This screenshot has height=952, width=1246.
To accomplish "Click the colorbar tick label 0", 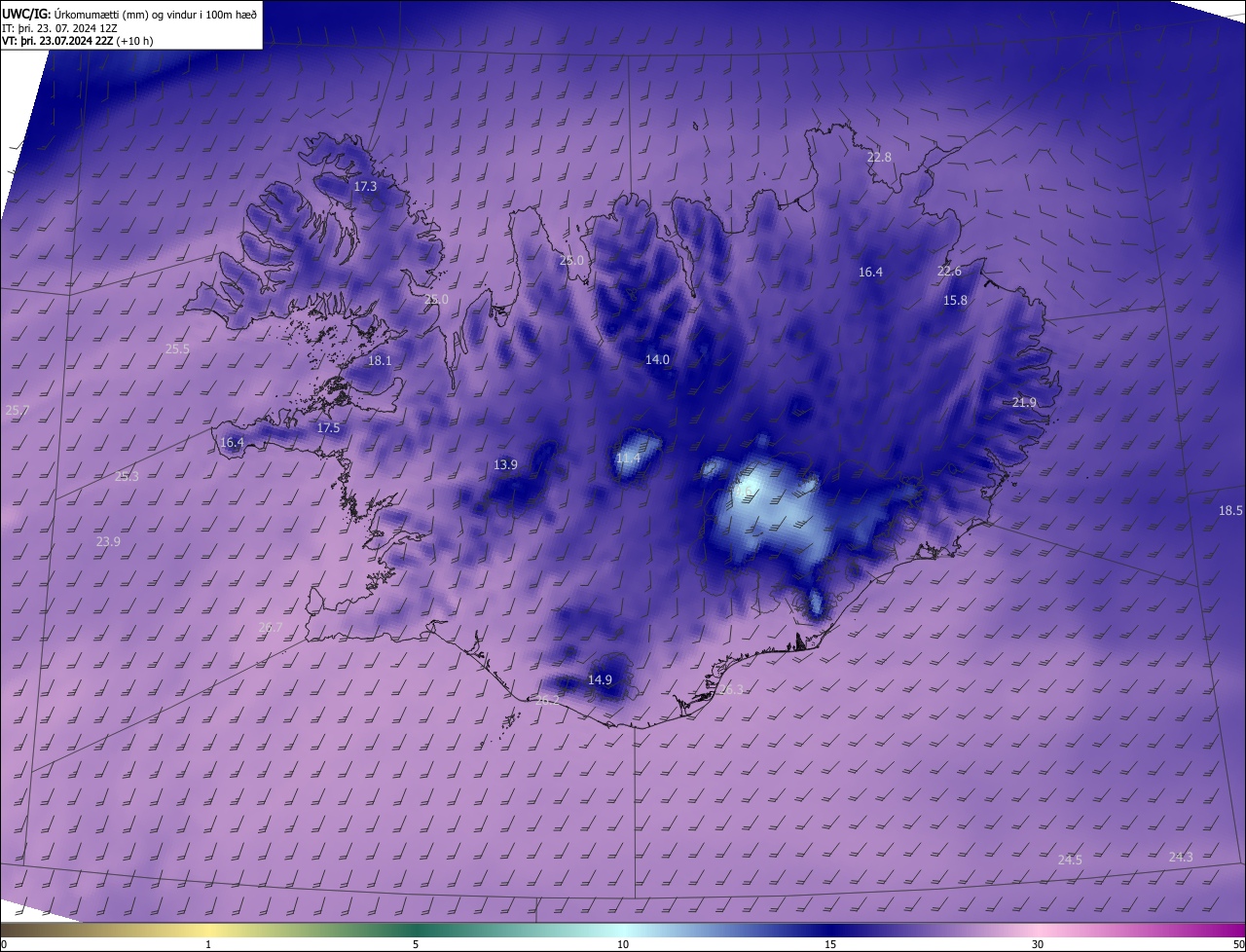I will pos(4,944).
